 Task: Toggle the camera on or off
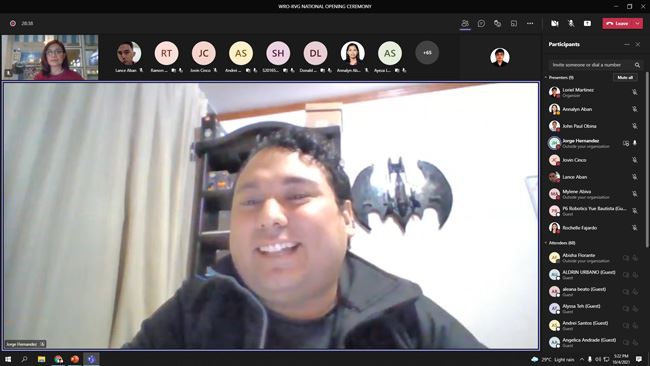coord(555,24)
